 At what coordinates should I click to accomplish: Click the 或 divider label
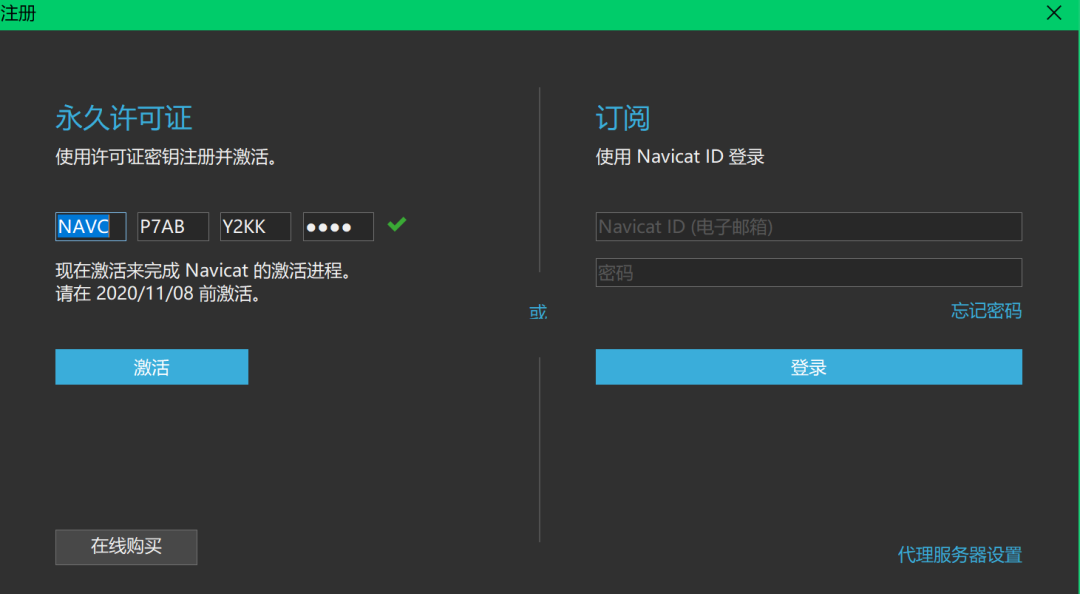(539, 312)
